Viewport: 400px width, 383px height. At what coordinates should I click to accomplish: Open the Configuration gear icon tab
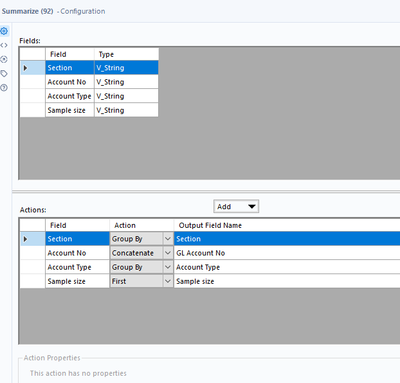tap(4, 31)
